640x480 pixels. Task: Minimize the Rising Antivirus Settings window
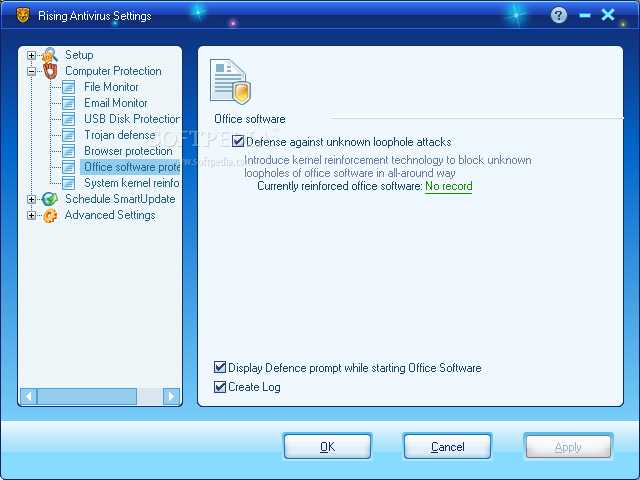click(x=585, y=16)
